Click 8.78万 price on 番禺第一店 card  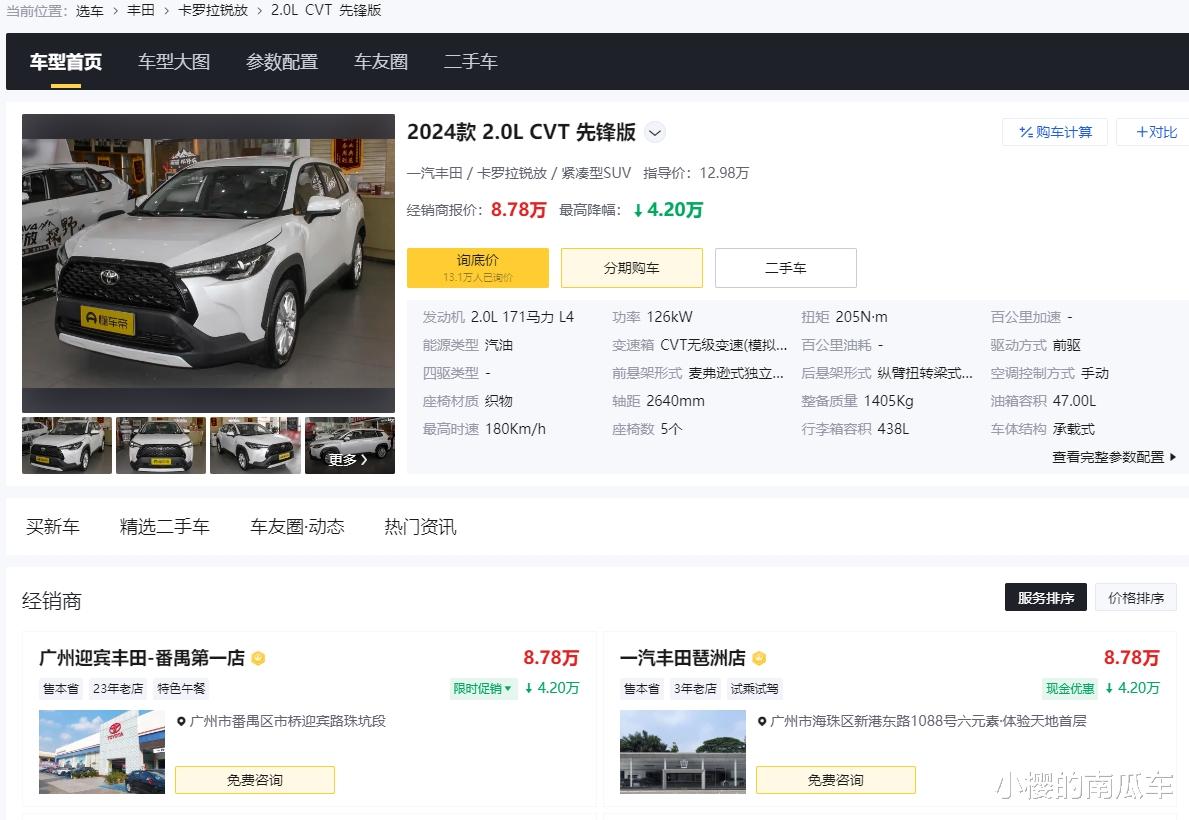coord(551,658)
